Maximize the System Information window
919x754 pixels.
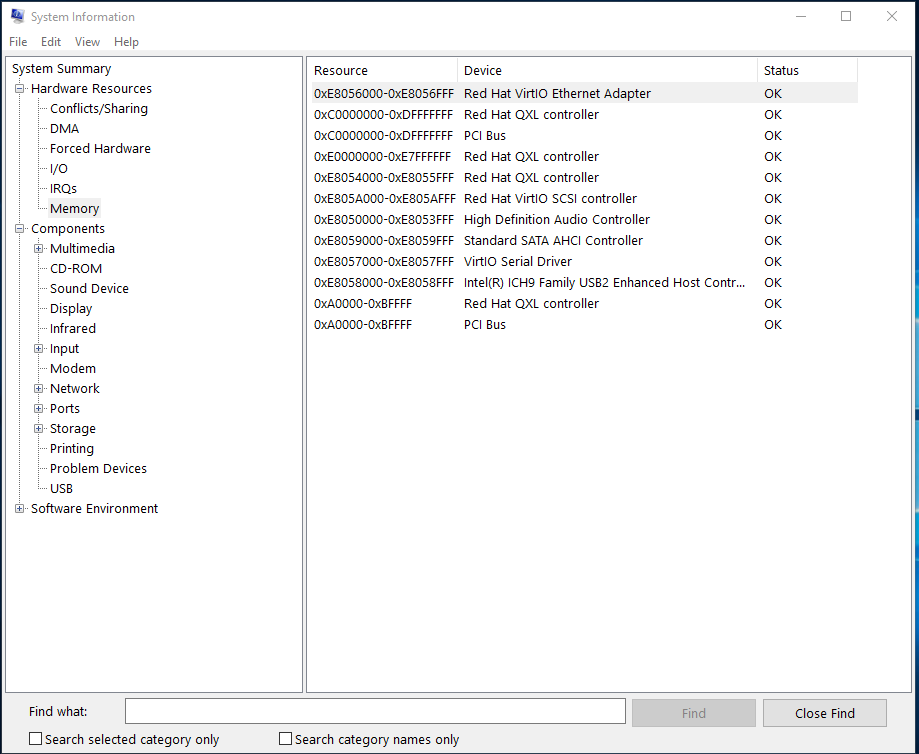click(846, 16)
